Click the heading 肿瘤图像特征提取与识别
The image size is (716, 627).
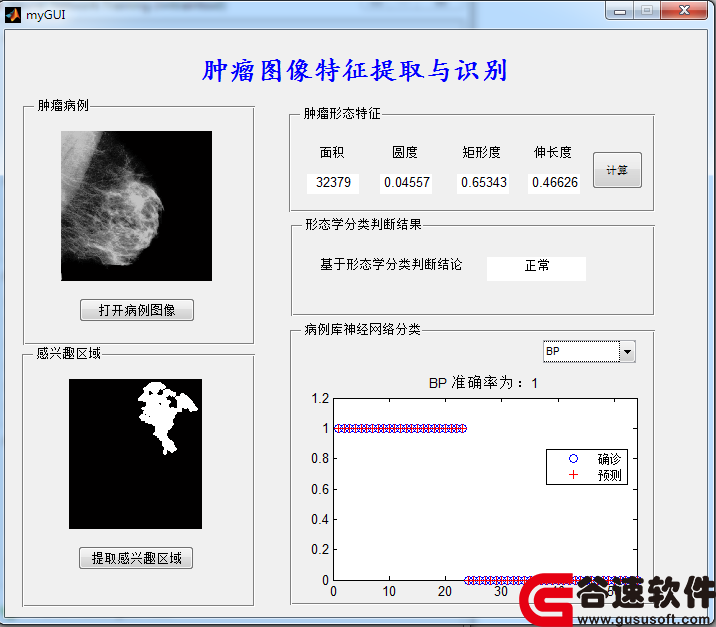click(x=355, y=71)
